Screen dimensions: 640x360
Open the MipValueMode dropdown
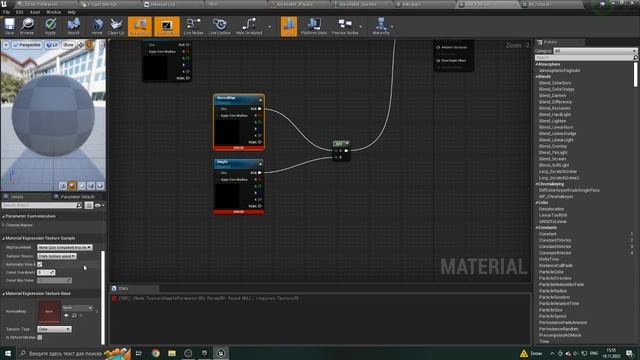point(64,247)
